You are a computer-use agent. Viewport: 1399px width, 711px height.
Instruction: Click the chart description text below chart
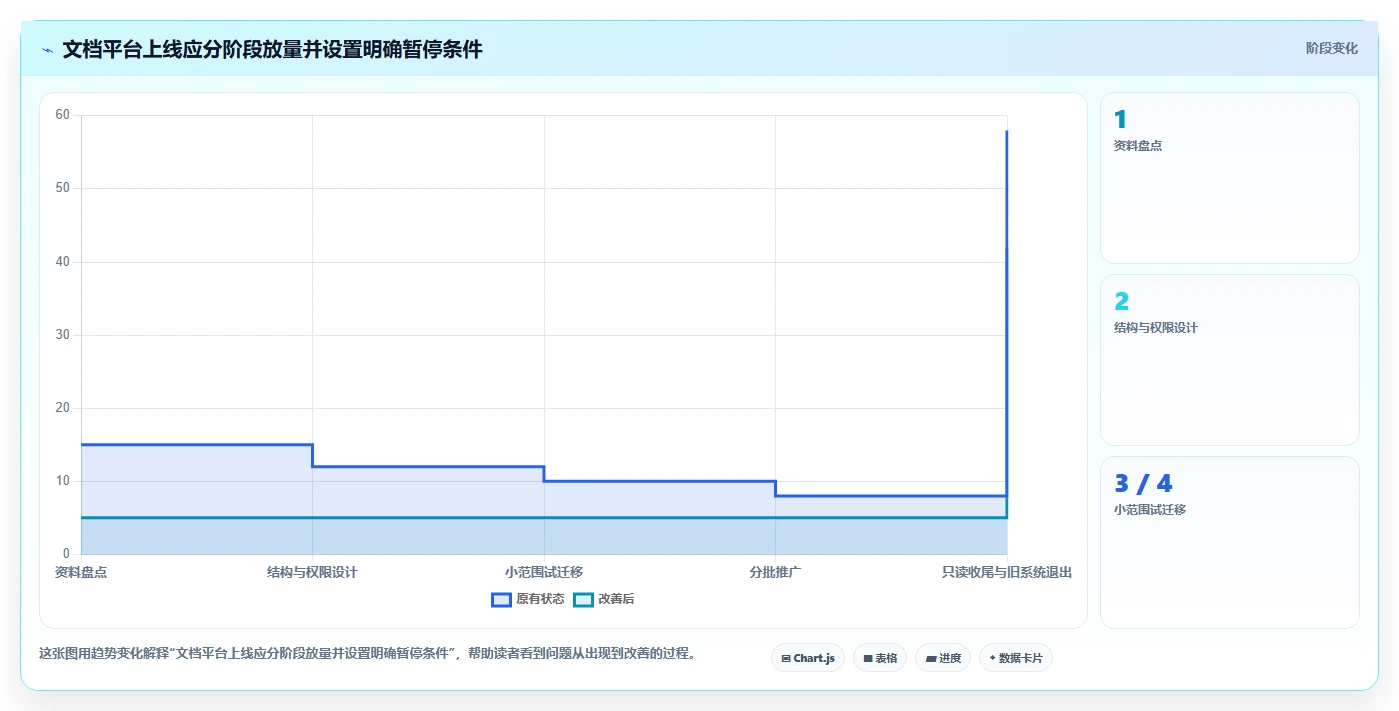[367, 654]
